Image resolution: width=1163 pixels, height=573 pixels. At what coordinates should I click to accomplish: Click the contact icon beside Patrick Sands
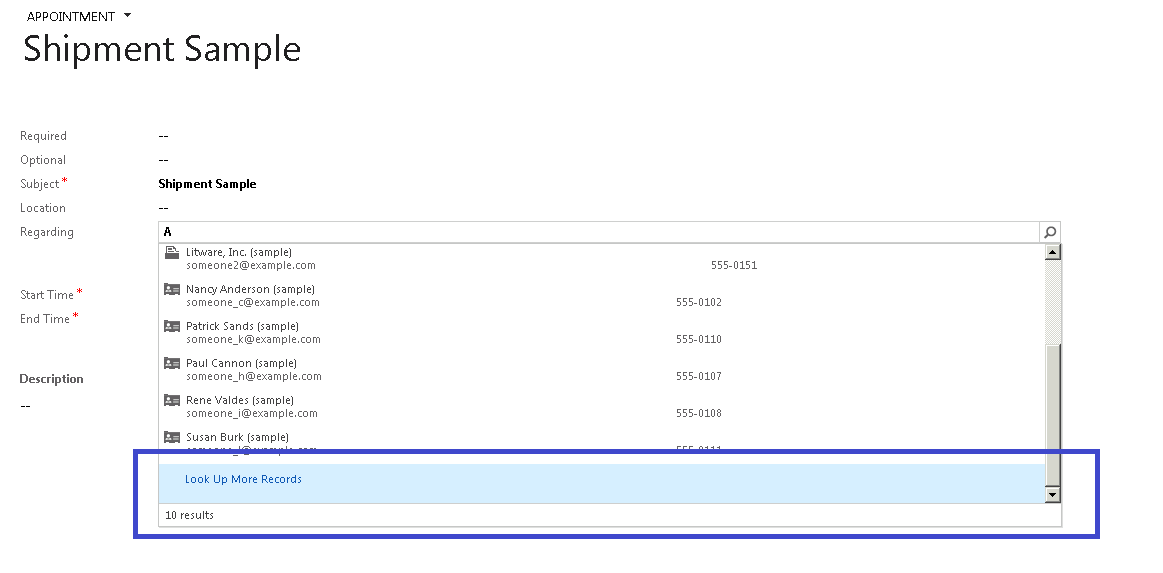172,326
